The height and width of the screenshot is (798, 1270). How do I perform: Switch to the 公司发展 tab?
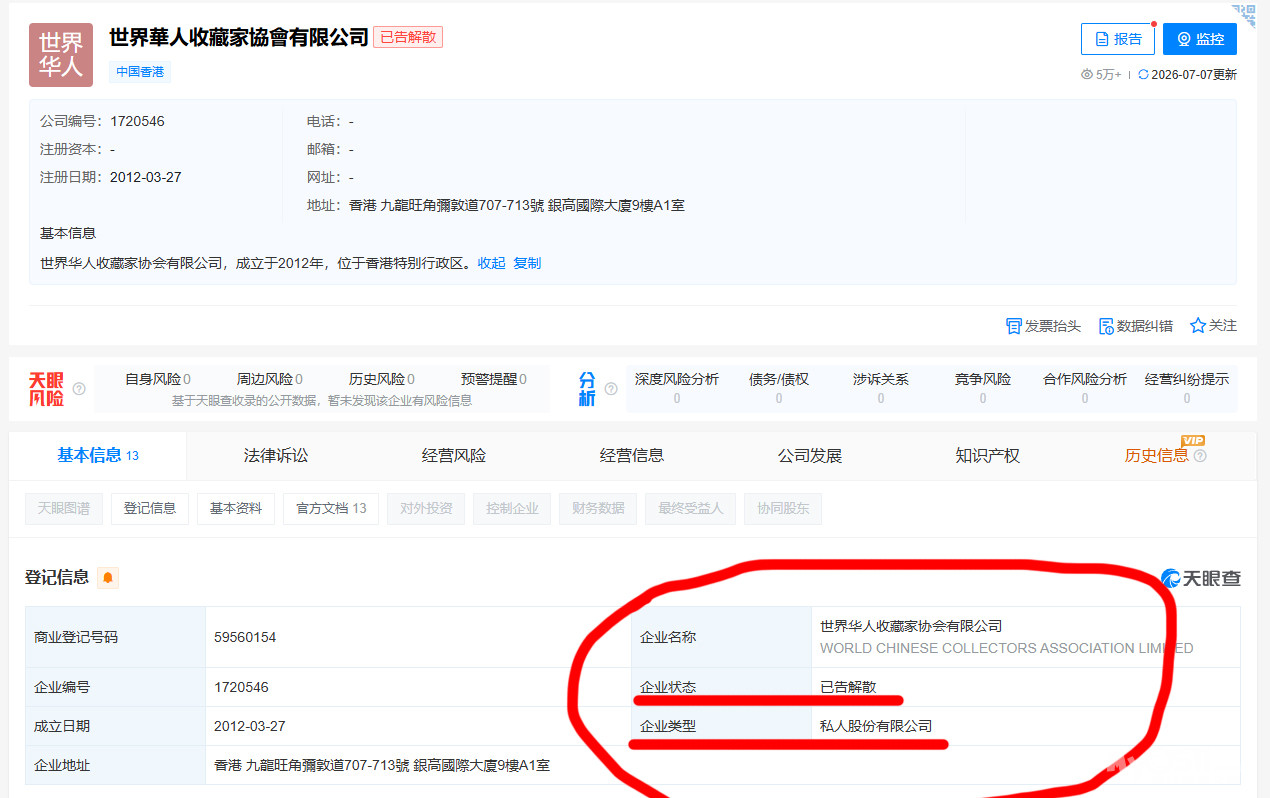click(810, 455)
